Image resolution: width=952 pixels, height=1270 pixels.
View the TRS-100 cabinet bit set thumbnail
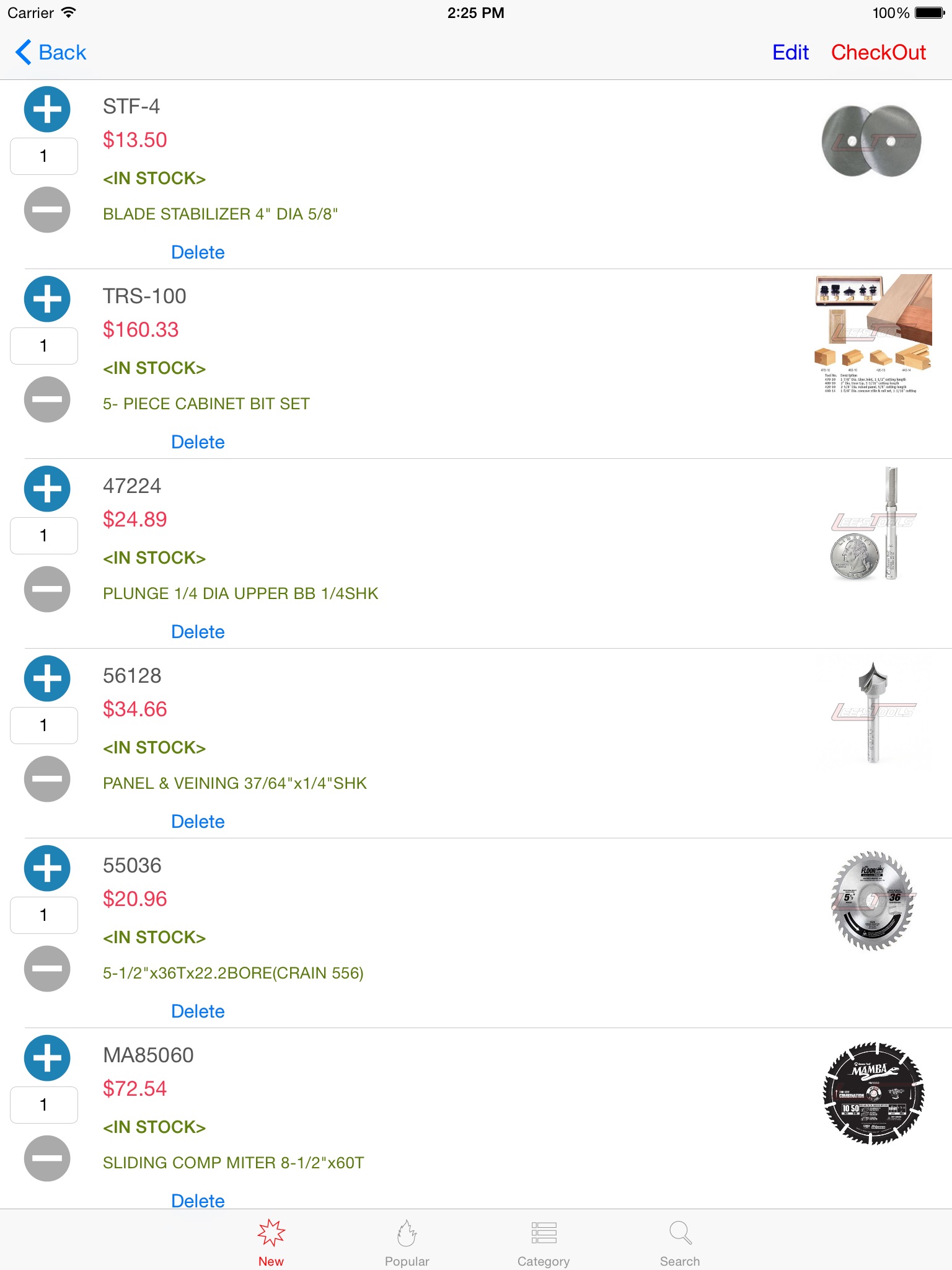click(x=873, y=334)
